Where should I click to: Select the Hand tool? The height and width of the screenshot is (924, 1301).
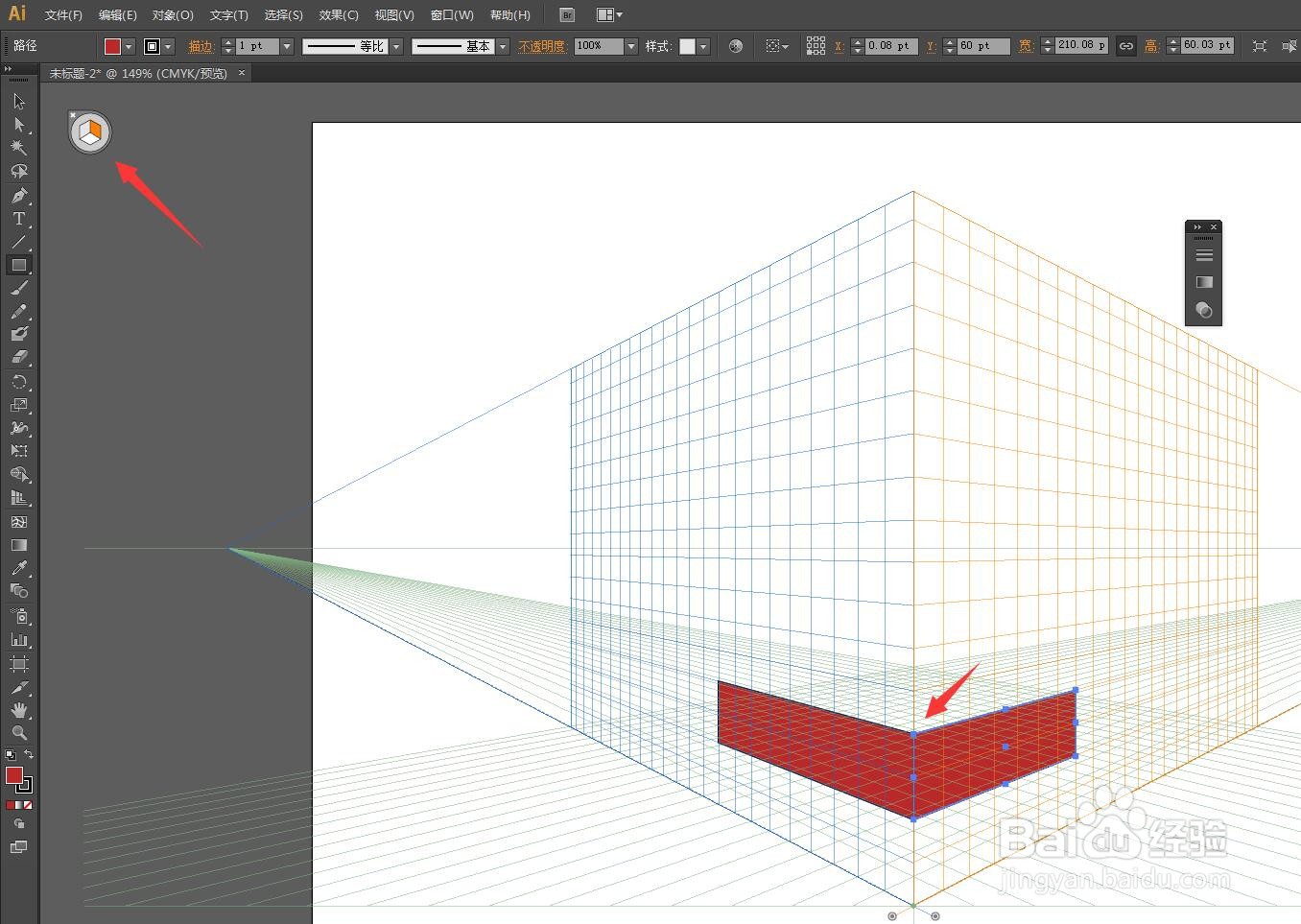tap(19, 710)
